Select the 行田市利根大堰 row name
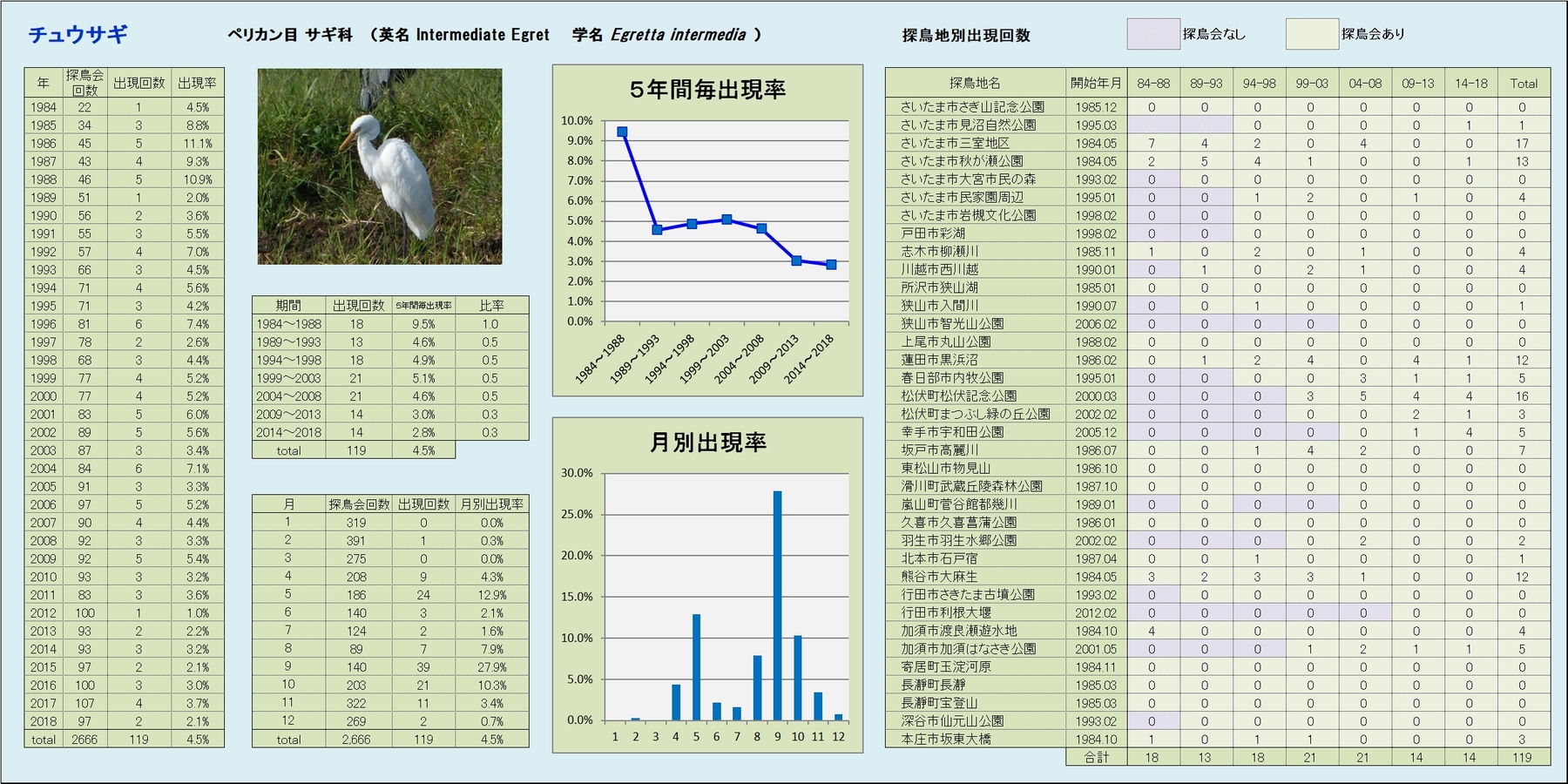 coord(945,612)
